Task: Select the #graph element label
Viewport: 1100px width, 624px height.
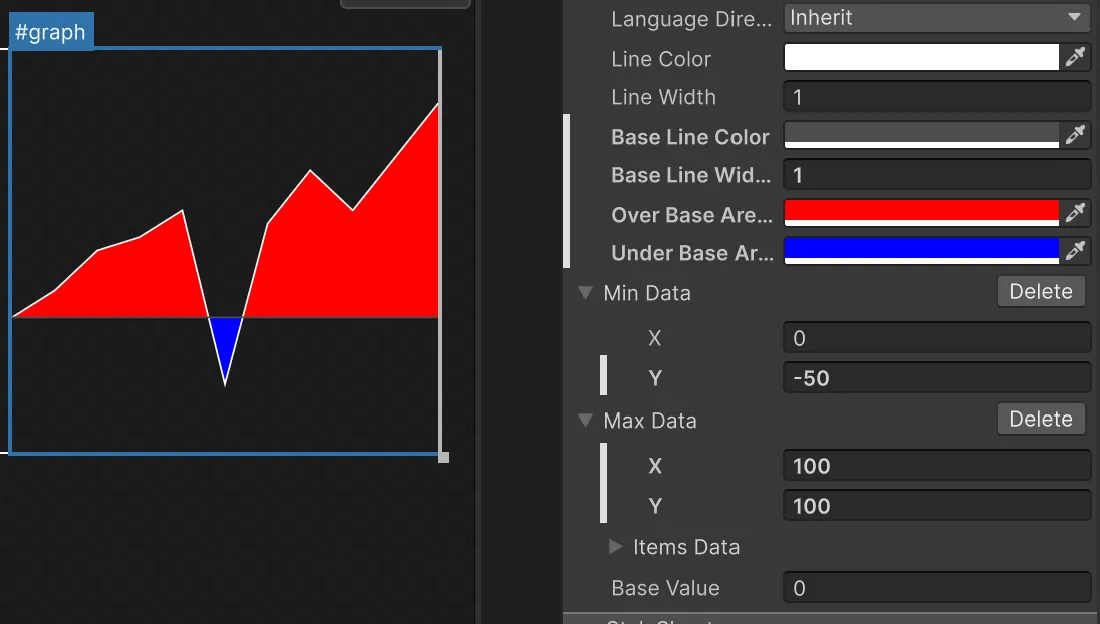Action: point(51,32)
